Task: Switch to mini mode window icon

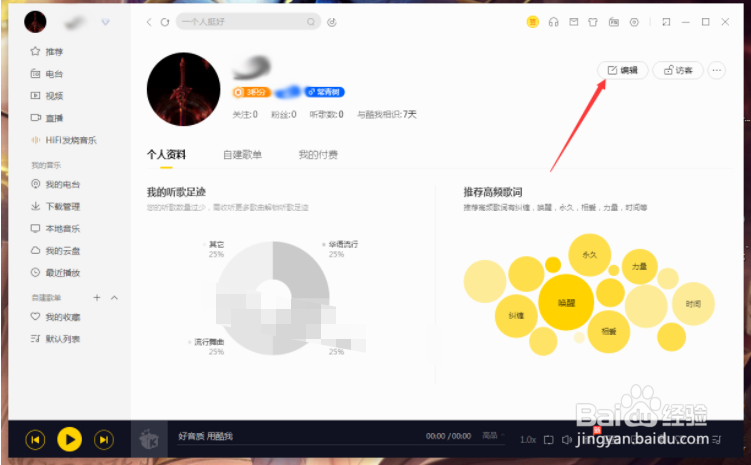Action: 666,22
